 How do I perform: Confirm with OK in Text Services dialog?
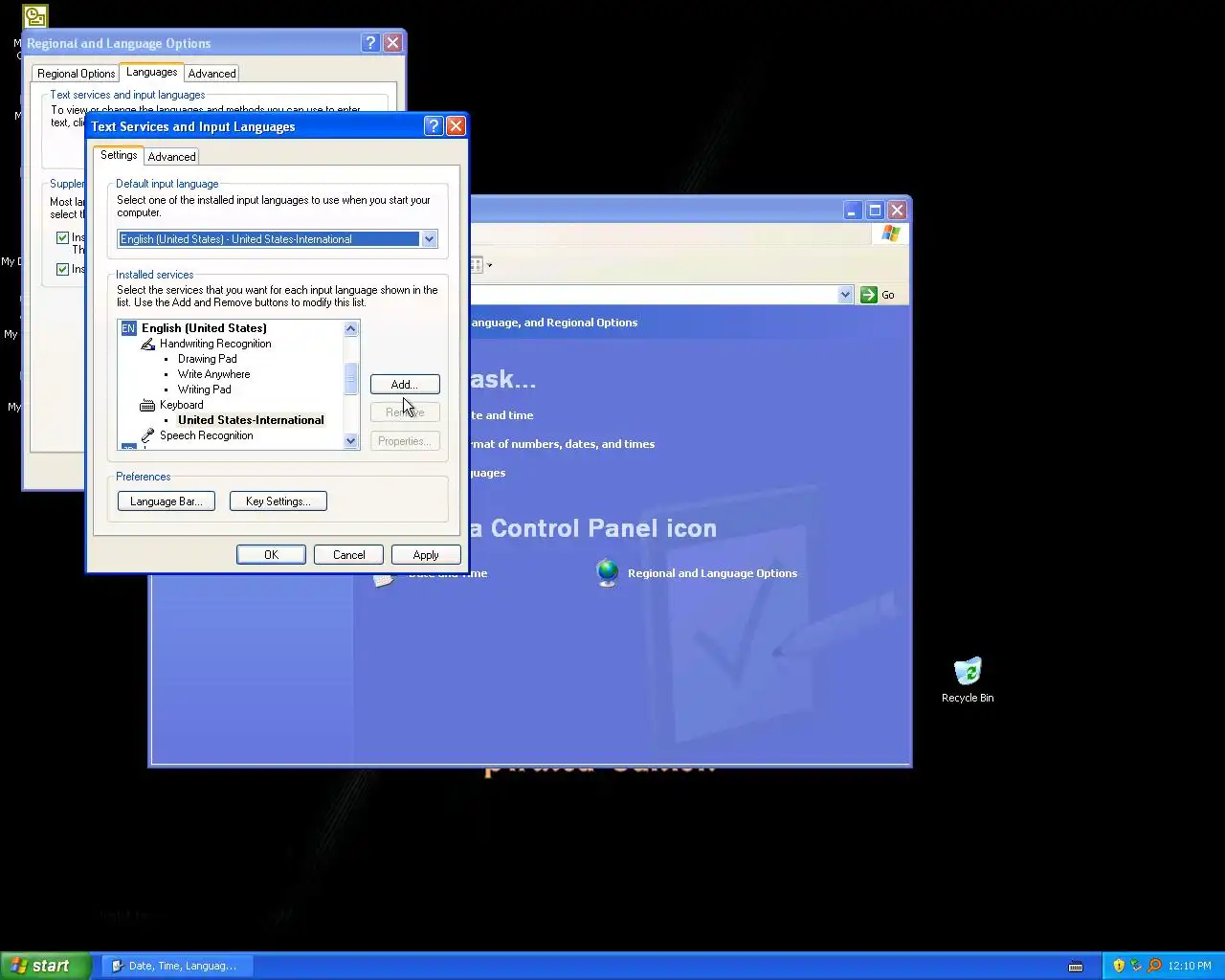[271, 555]
